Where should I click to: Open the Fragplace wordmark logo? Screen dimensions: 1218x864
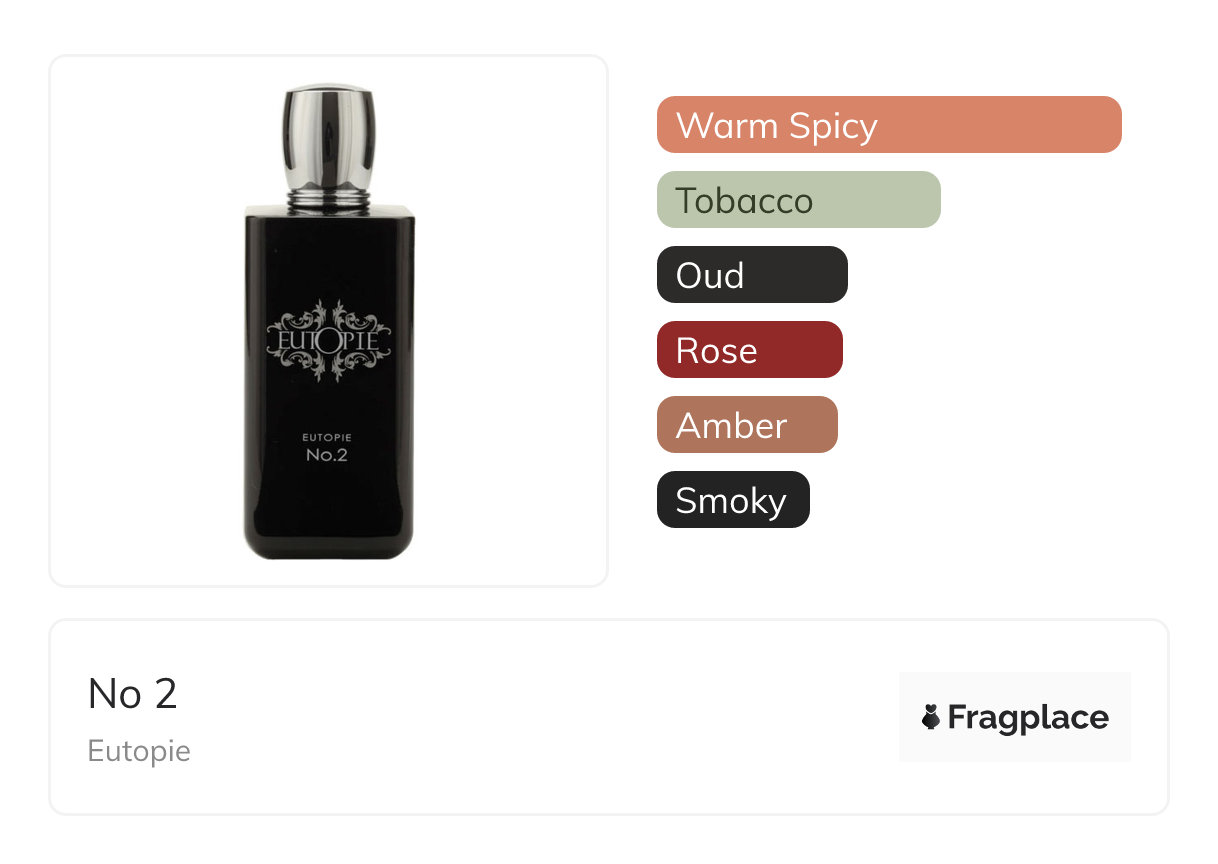[x=1015, y=717]
